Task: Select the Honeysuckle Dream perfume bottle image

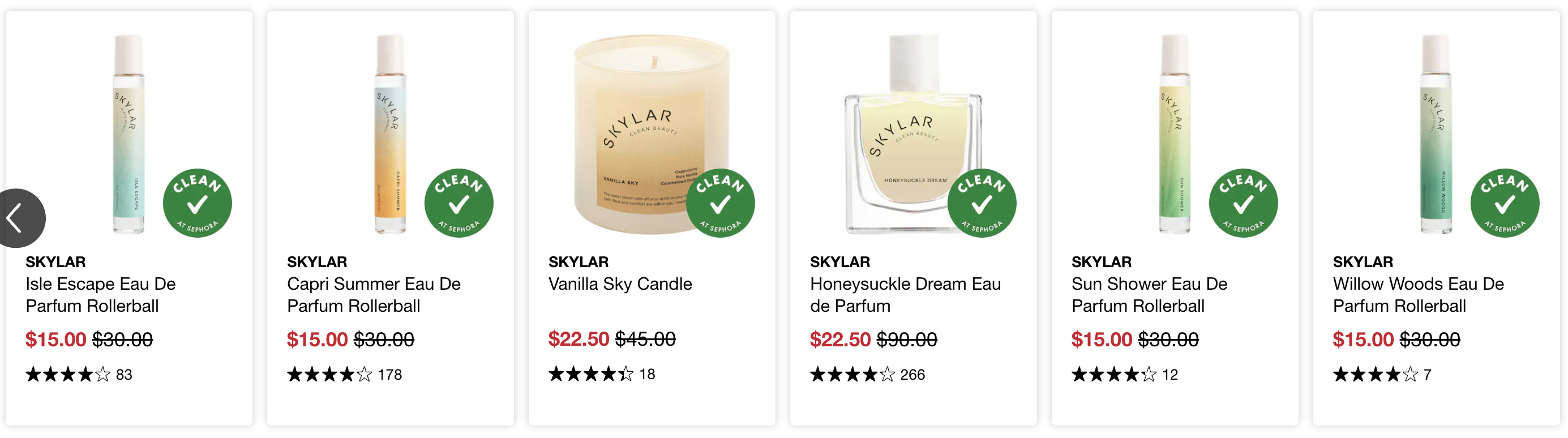Action: tap(912, 134)
